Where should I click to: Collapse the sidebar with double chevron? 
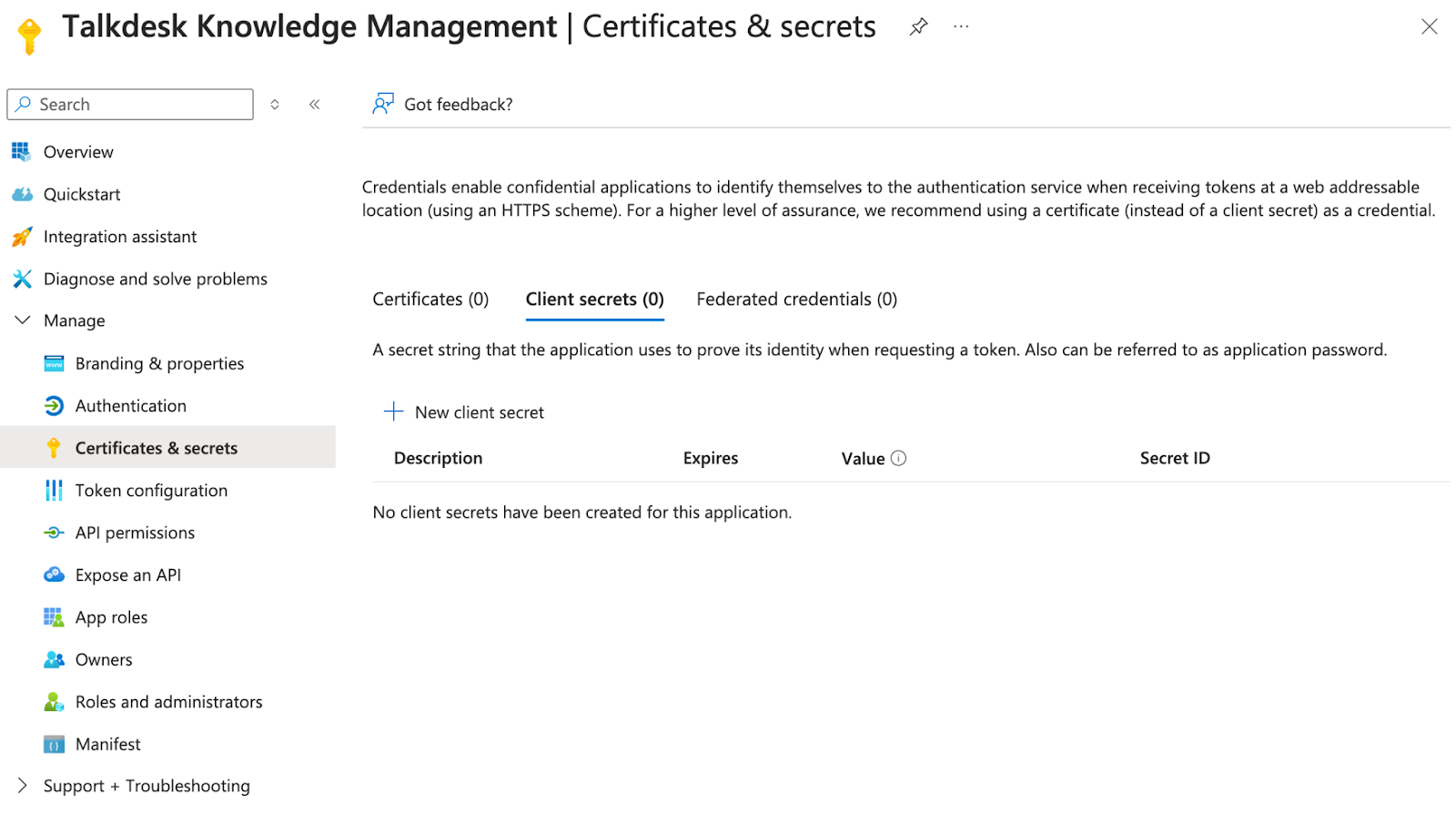[x=314, y=105]
